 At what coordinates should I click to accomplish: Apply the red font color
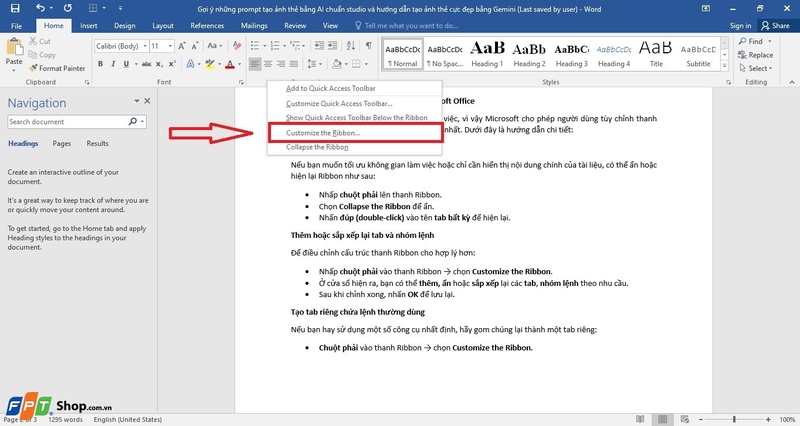(230, 64)
